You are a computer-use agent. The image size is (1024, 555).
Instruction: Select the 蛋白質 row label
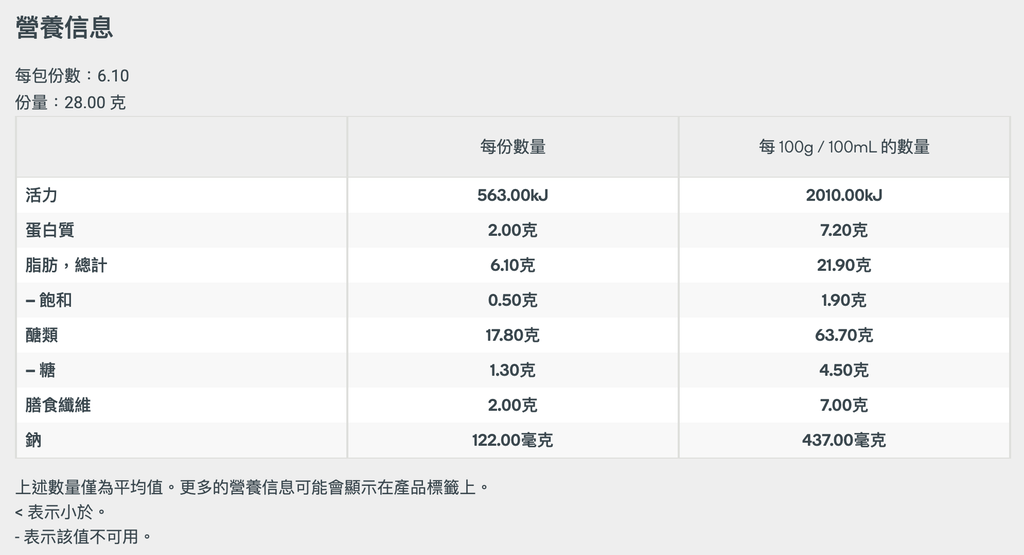click(50, 230)
